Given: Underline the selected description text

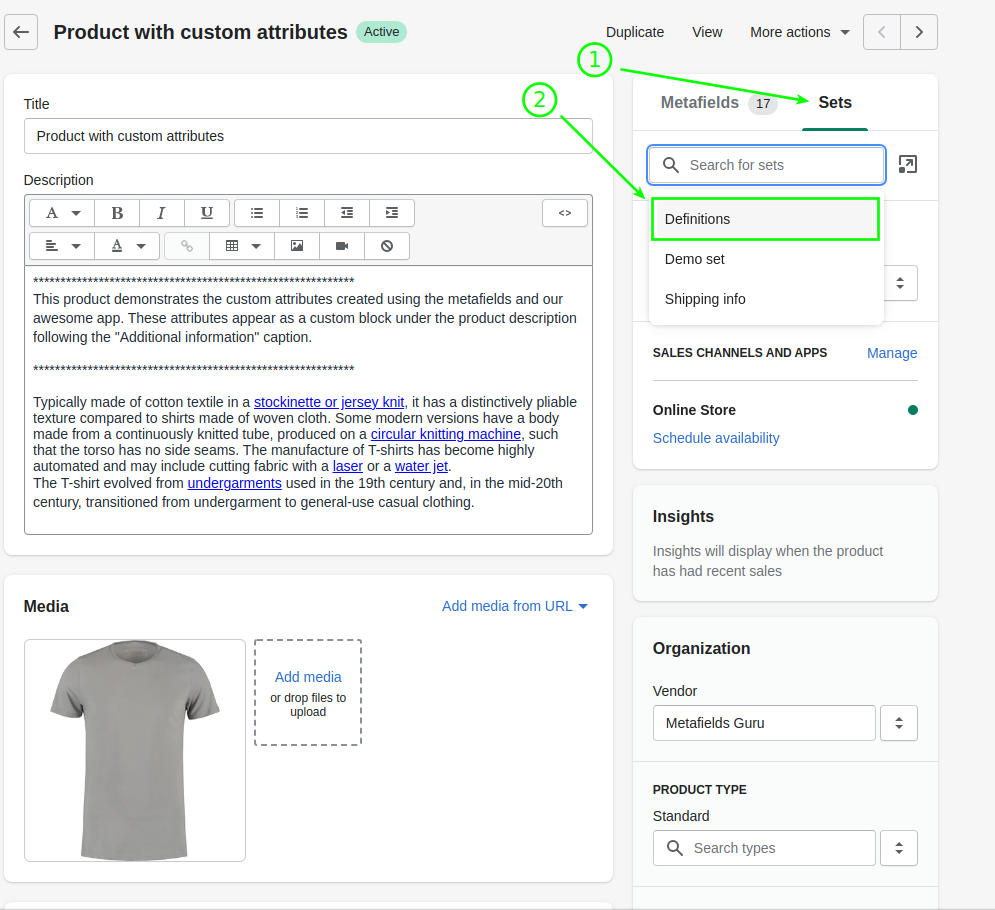Looking at the screenshot, I should coord(206,212).
